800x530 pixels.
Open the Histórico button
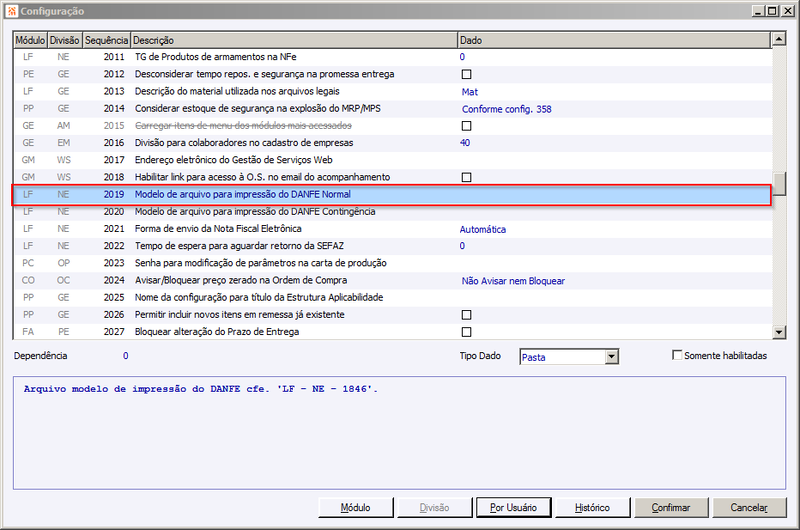592,508
